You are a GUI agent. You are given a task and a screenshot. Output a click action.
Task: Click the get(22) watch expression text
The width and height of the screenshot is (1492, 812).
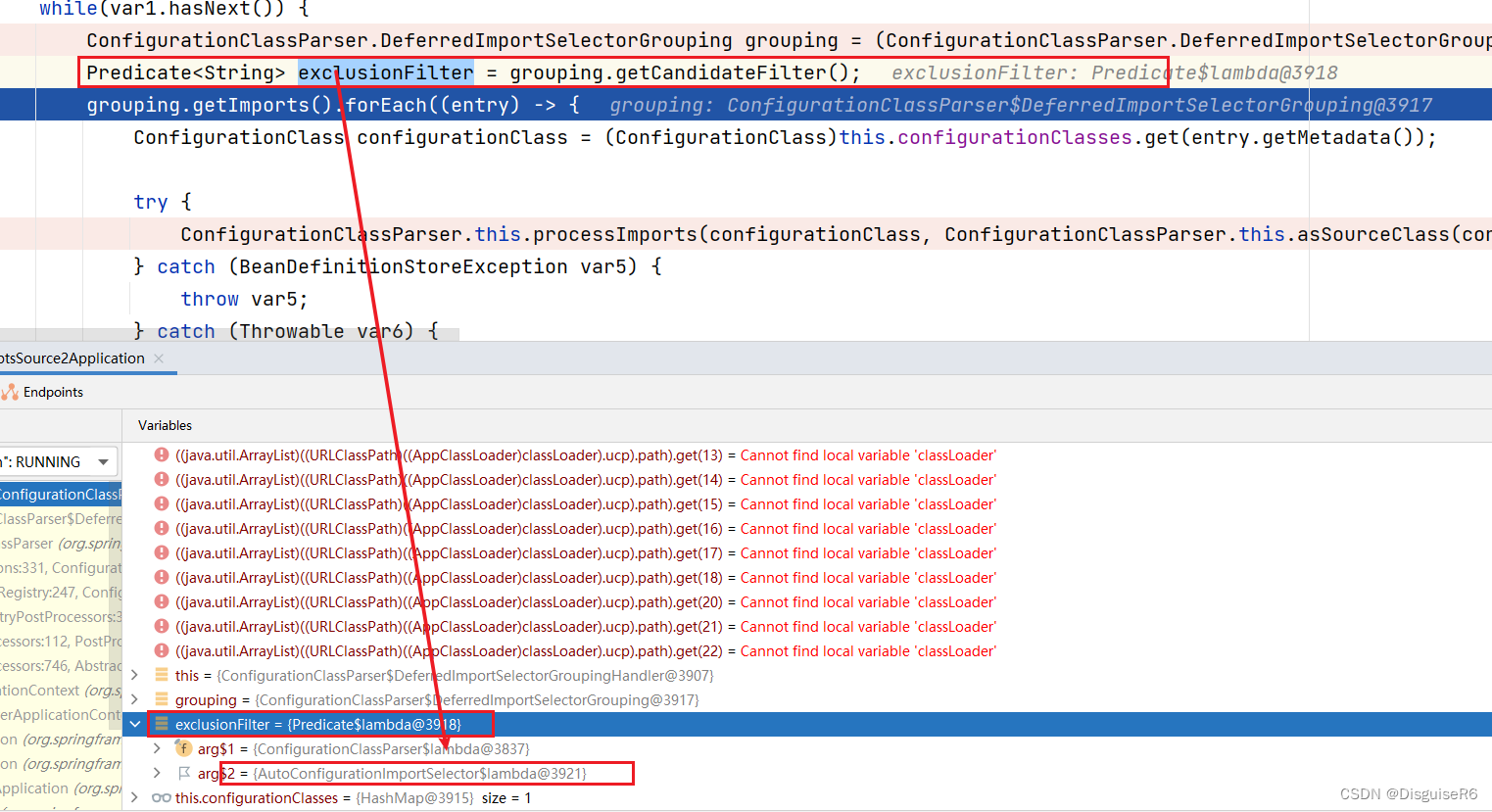click(449, 650)
